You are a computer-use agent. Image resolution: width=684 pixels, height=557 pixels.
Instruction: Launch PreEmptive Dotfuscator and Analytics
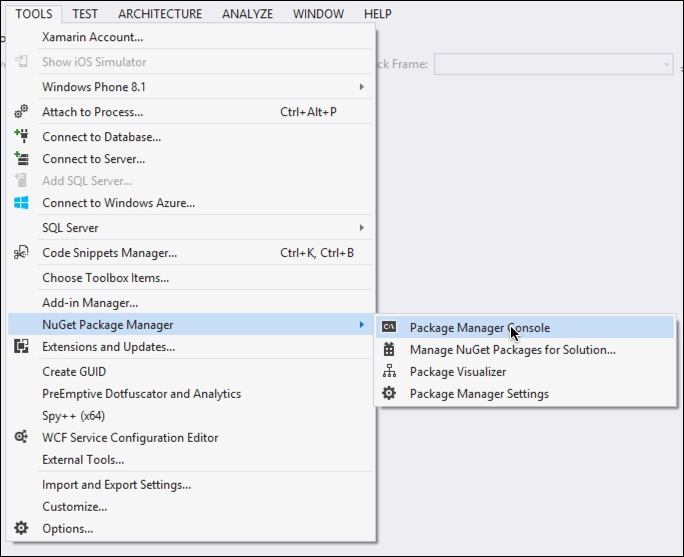[x=191, y=393]
